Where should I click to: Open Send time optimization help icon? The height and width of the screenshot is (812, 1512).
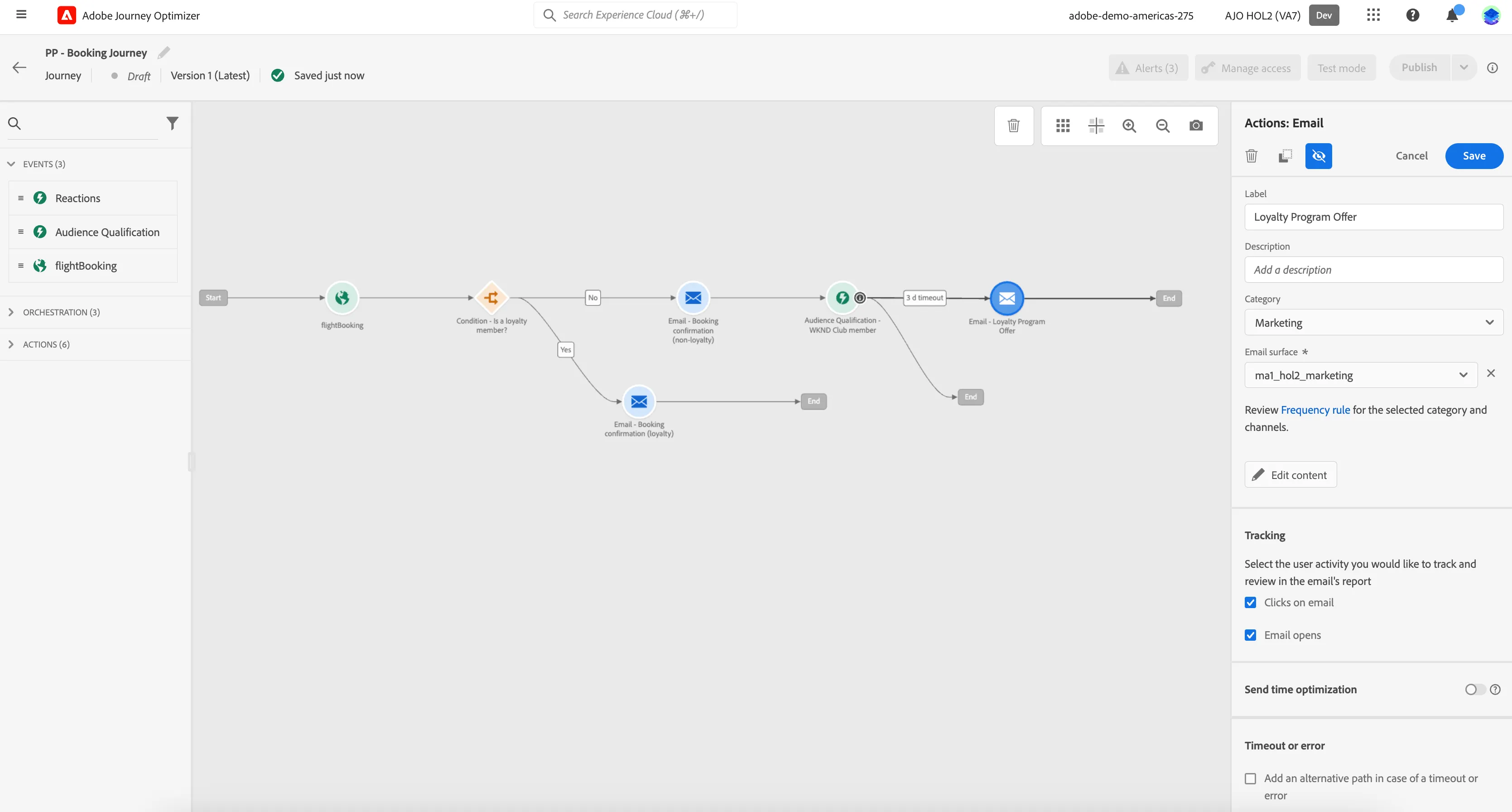tap(1495, 689)
